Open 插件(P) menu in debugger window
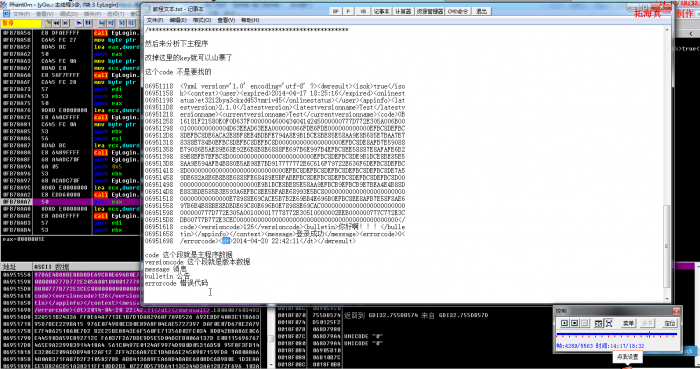700x369 pixels. point(92,14)
